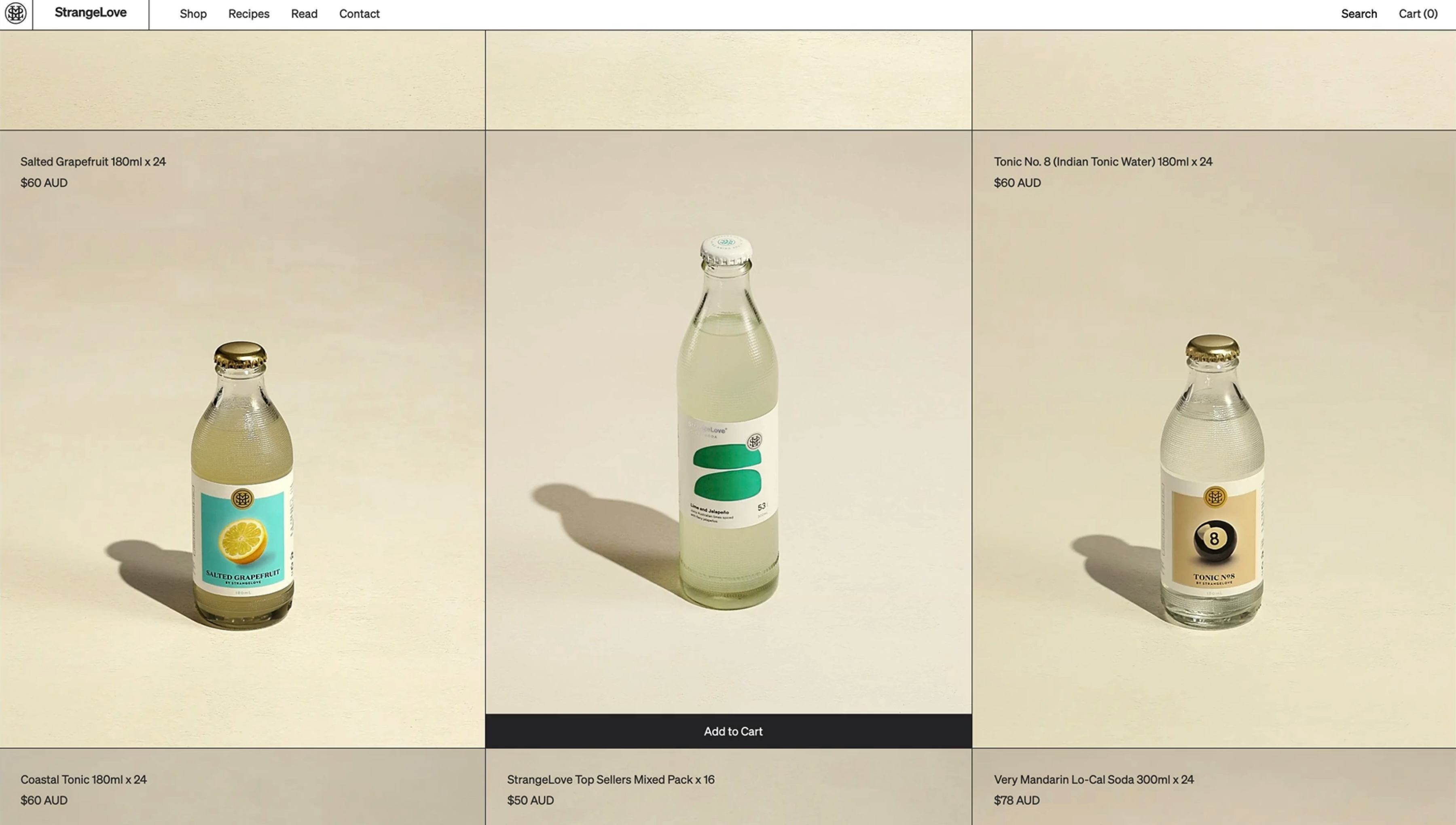Open the StrangeLove home link
Viewport: 1456px width, 825px height.
tap(91, 13)
